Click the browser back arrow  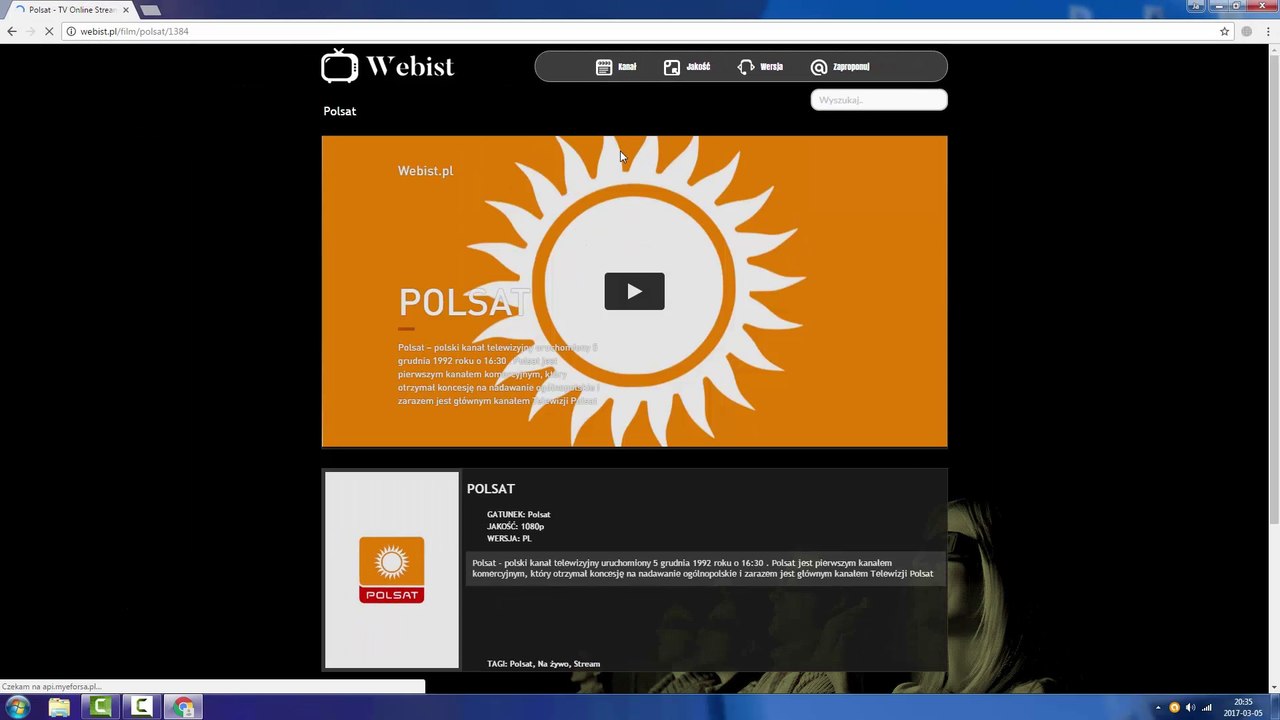coord(12,31)
